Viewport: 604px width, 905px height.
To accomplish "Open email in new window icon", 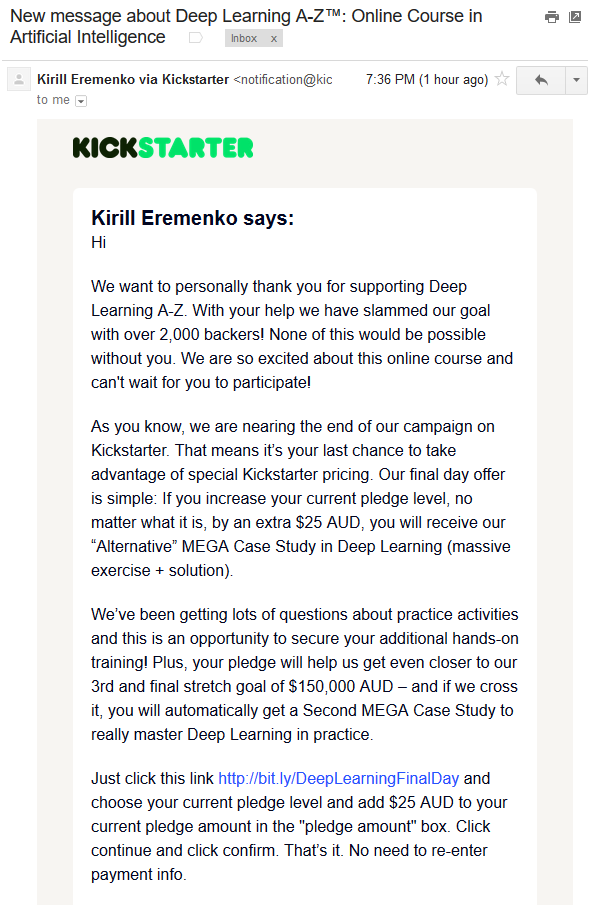I will [x=575, y=17].
